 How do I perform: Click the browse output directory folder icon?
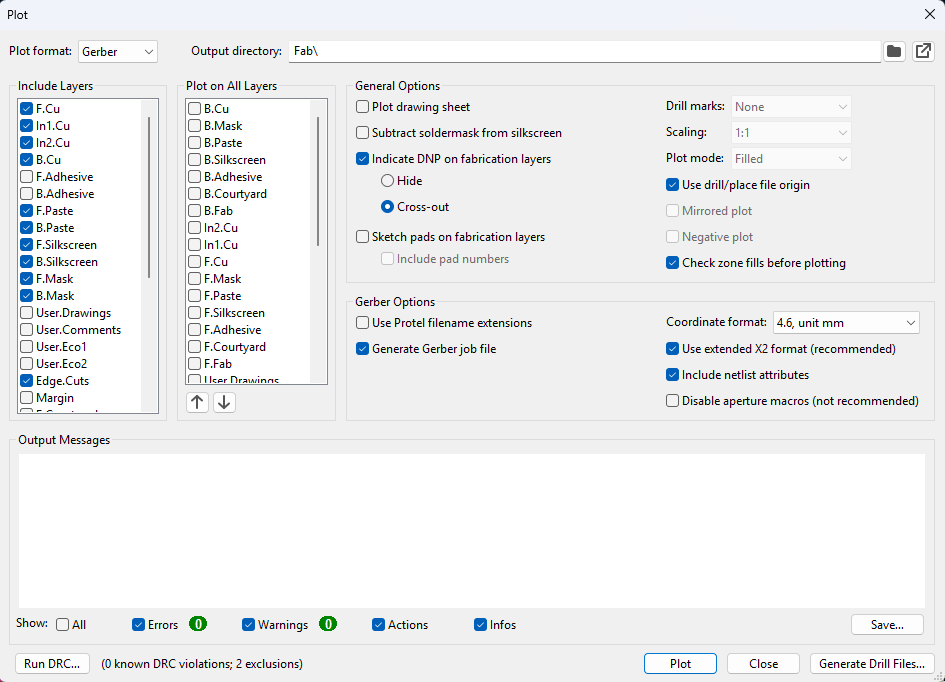[894, 51]
